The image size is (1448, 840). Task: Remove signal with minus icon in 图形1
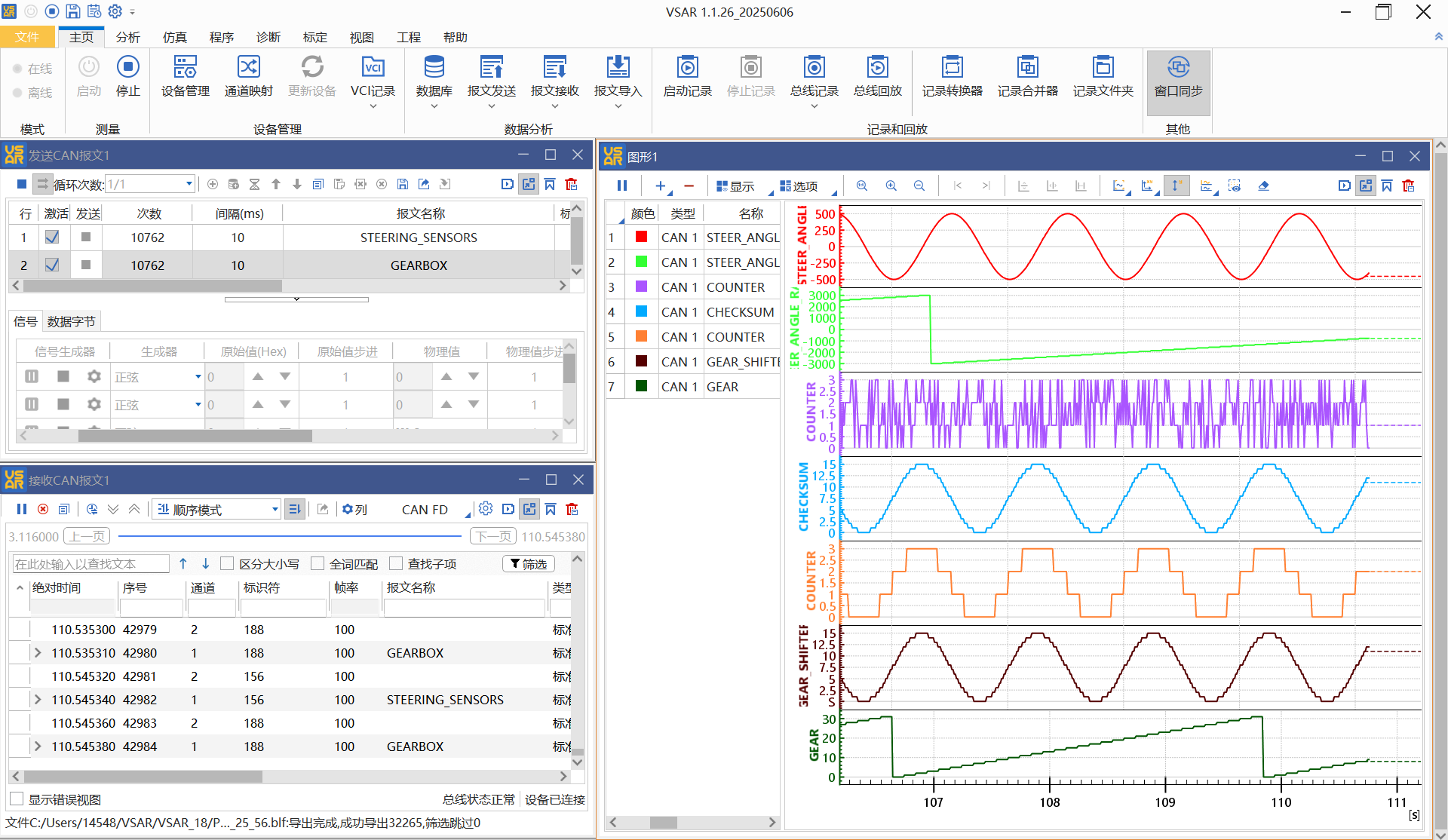(689, 185)
